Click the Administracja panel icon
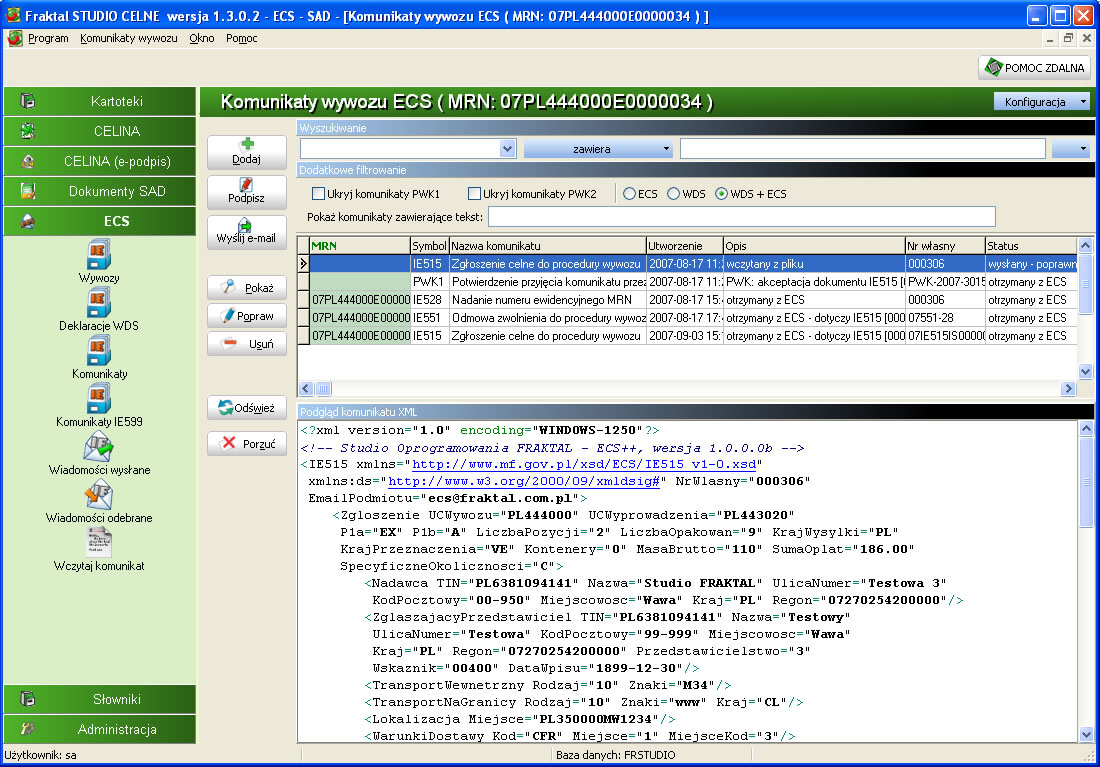The height and width of the screenshot is (767, 1100). pos(27,729)
